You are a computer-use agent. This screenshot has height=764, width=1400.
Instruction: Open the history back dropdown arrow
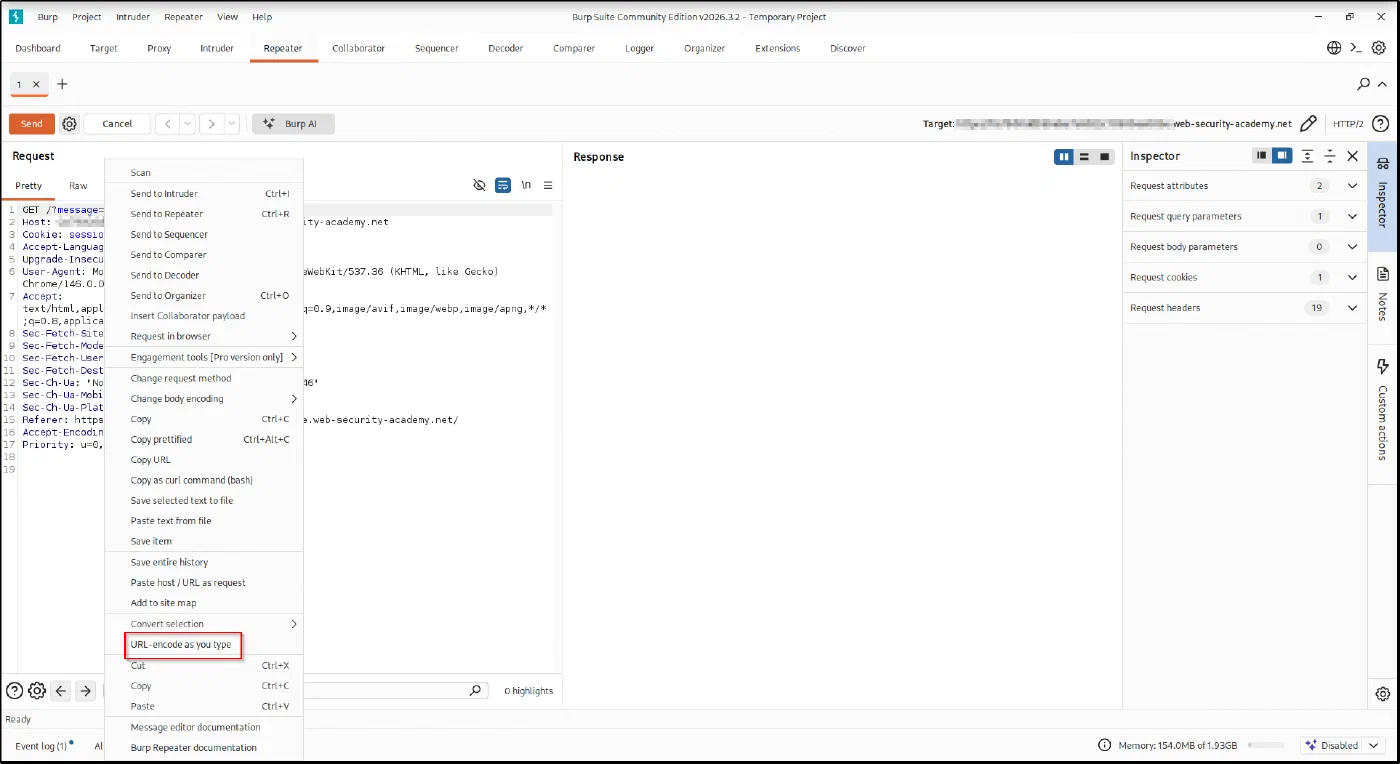[x=187, y=124]
